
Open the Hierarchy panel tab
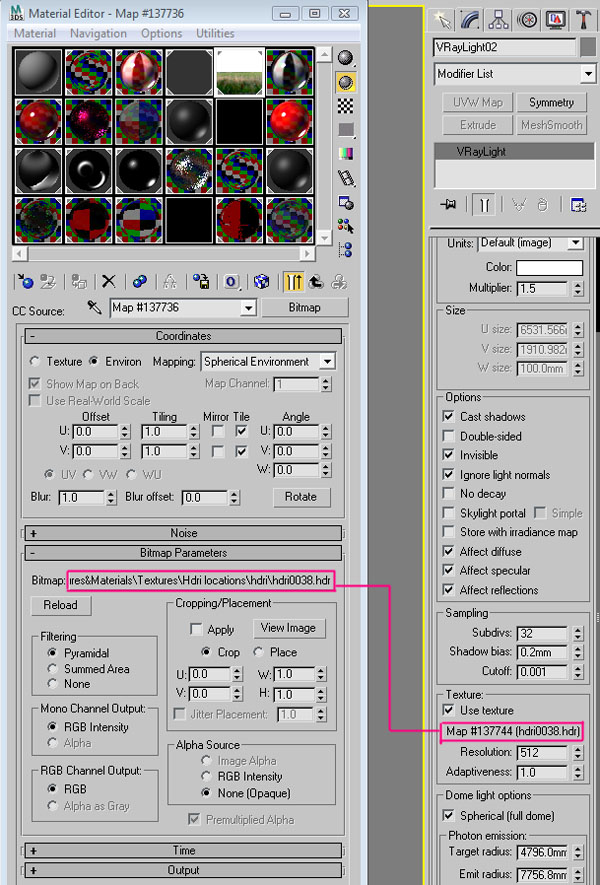click(x=498, y=20)
